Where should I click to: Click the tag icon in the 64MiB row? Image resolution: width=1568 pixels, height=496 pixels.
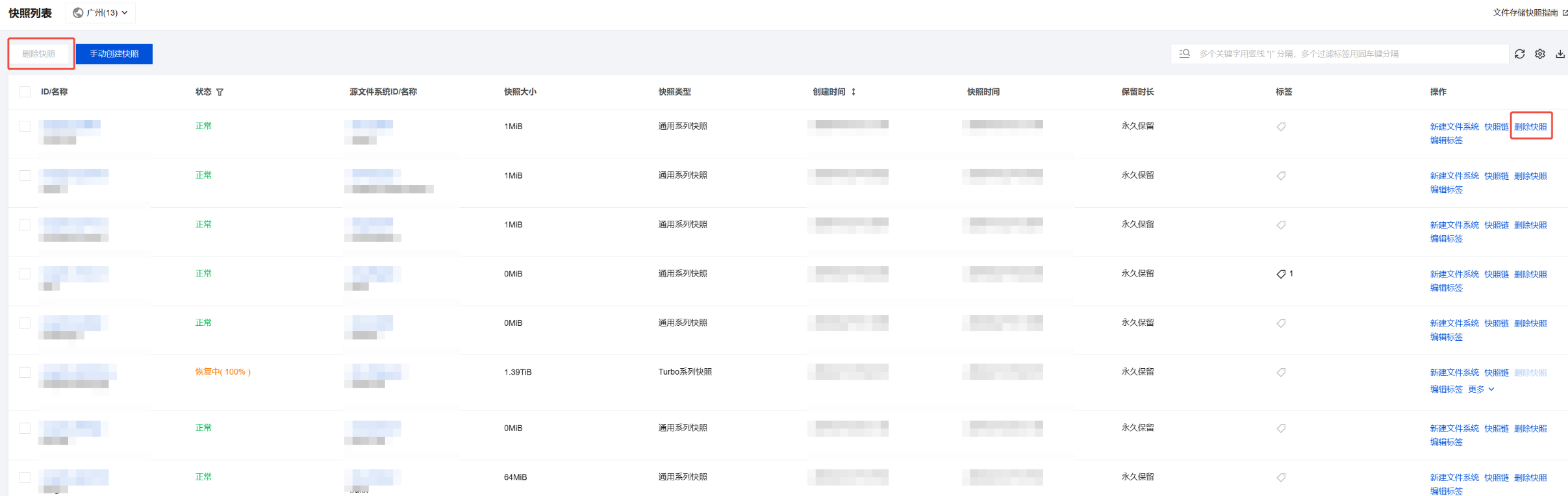1281,477
